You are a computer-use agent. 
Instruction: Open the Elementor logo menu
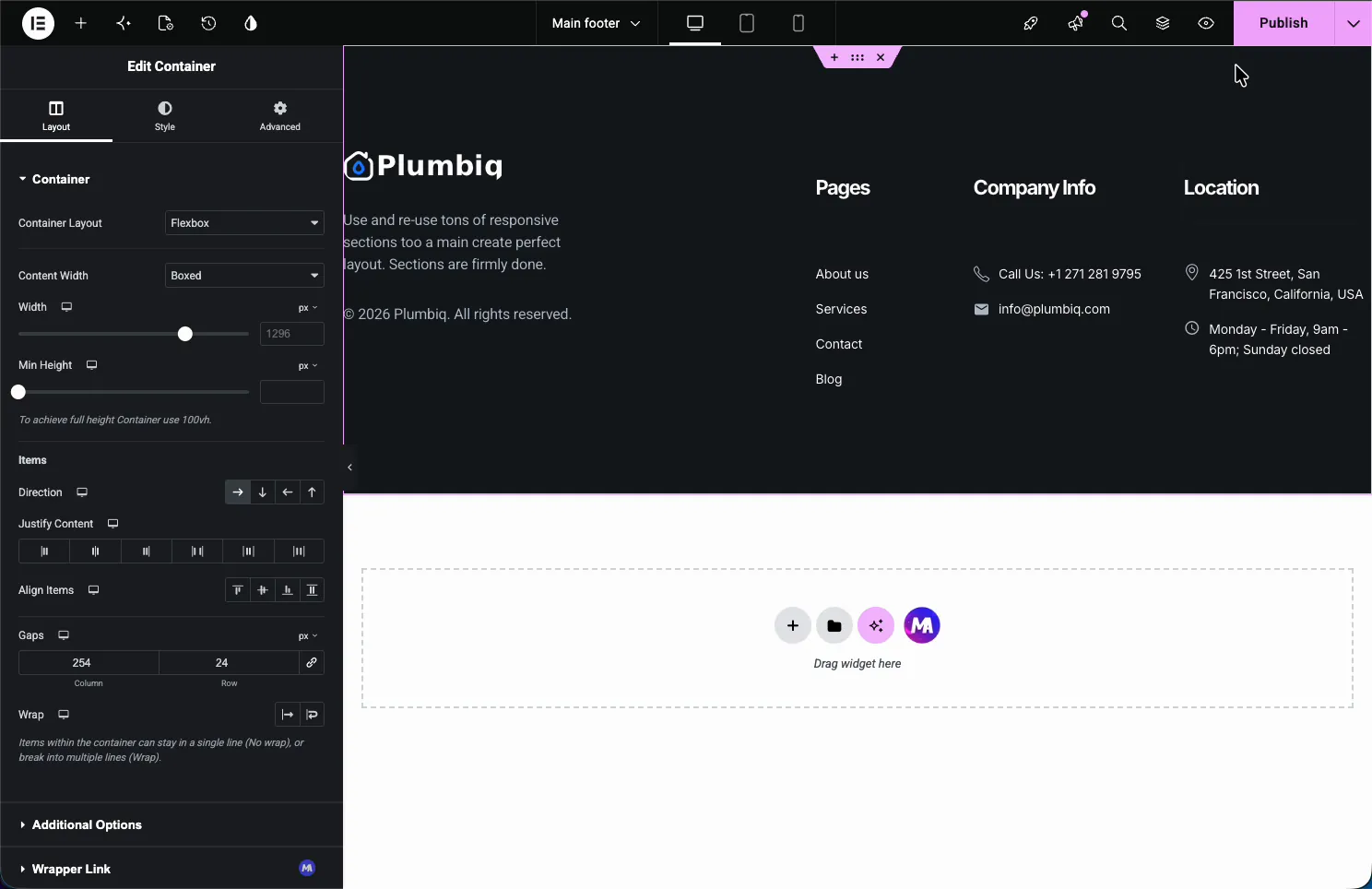38,23
